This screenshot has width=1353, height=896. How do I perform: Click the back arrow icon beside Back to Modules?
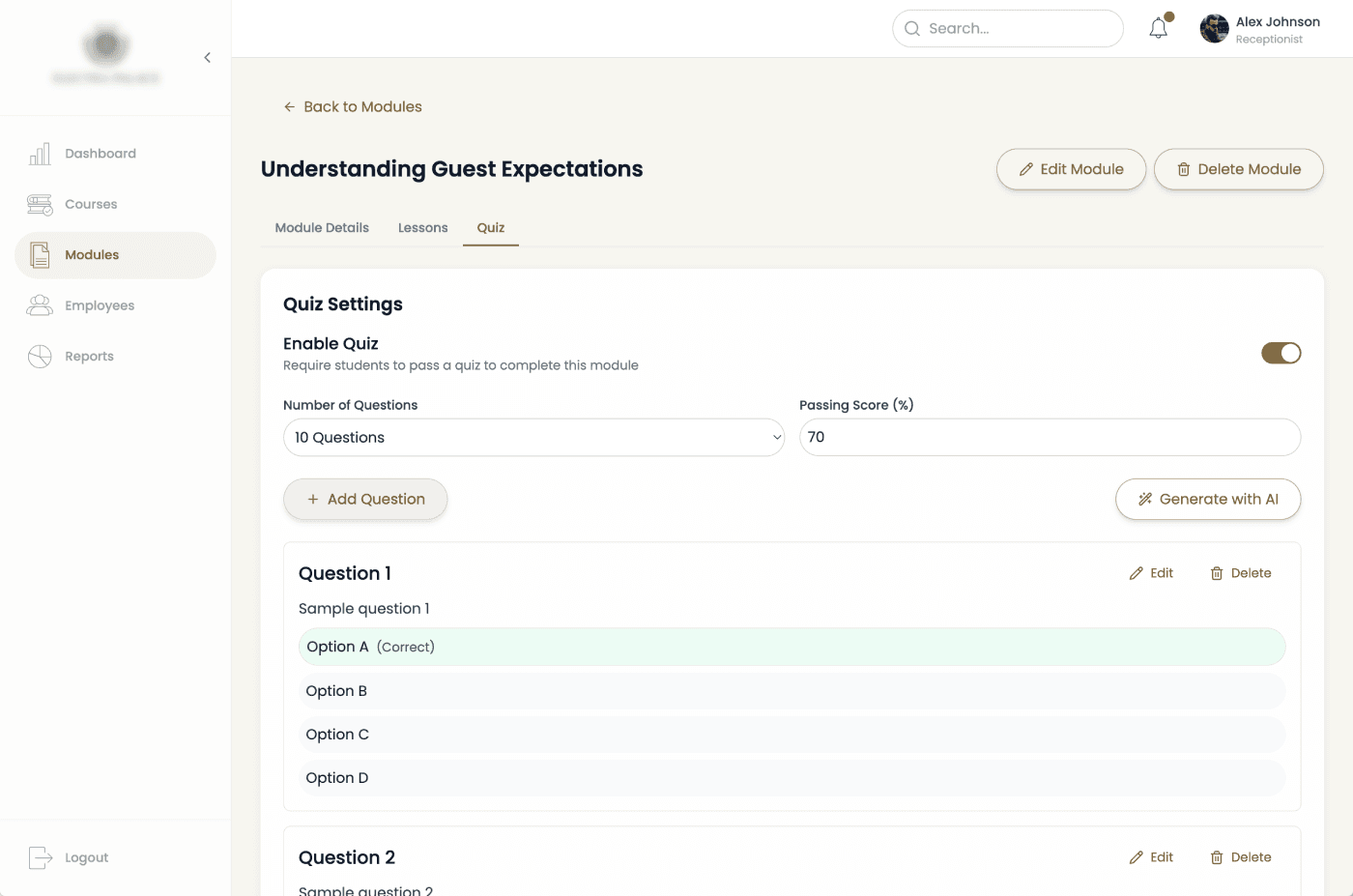click(289, 107)
